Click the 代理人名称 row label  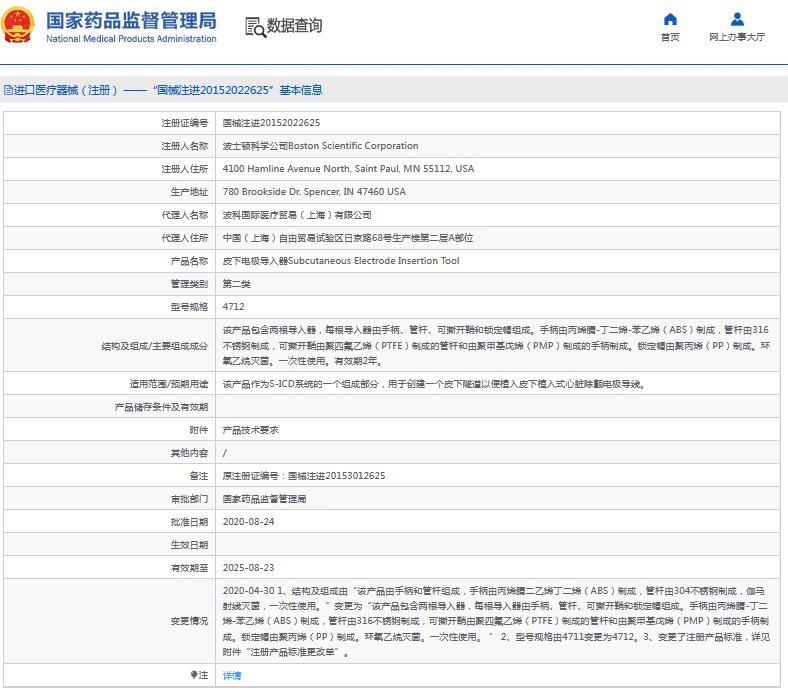tap(184, 215)
